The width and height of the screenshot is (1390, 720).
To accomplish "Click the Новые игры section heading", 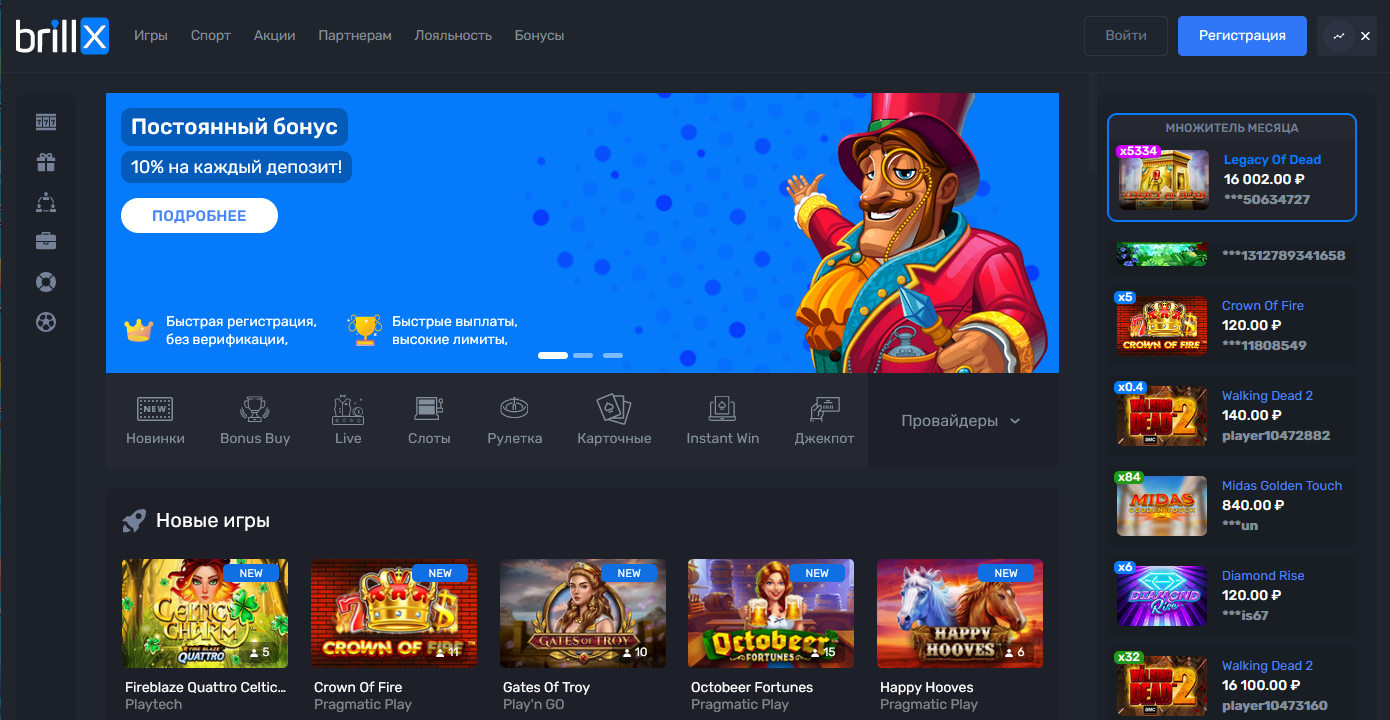I will pyautogui.click(x=213, y=521).
